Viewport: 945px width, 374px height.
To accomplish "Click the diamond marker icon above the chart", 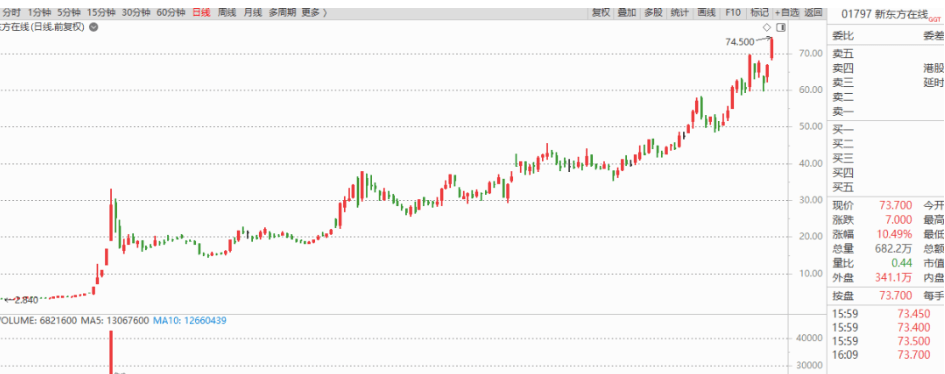I will coord(767,27).
